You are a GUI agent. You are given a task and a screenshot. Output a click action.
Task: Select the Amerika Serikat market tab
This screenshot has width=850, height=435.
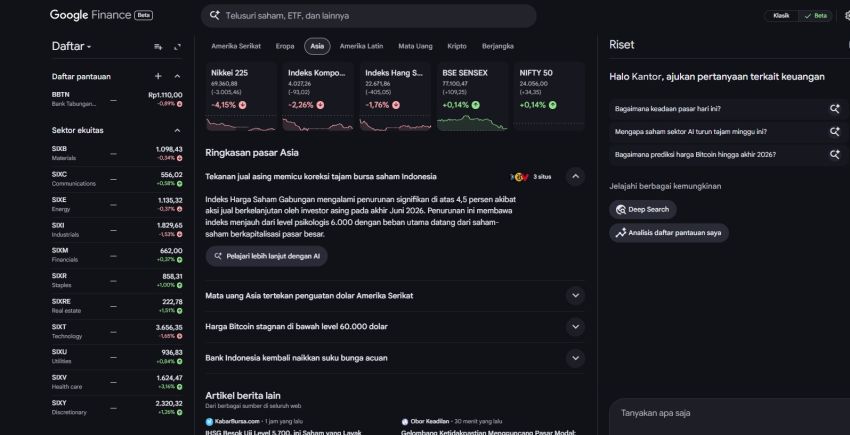pos(236,46)
